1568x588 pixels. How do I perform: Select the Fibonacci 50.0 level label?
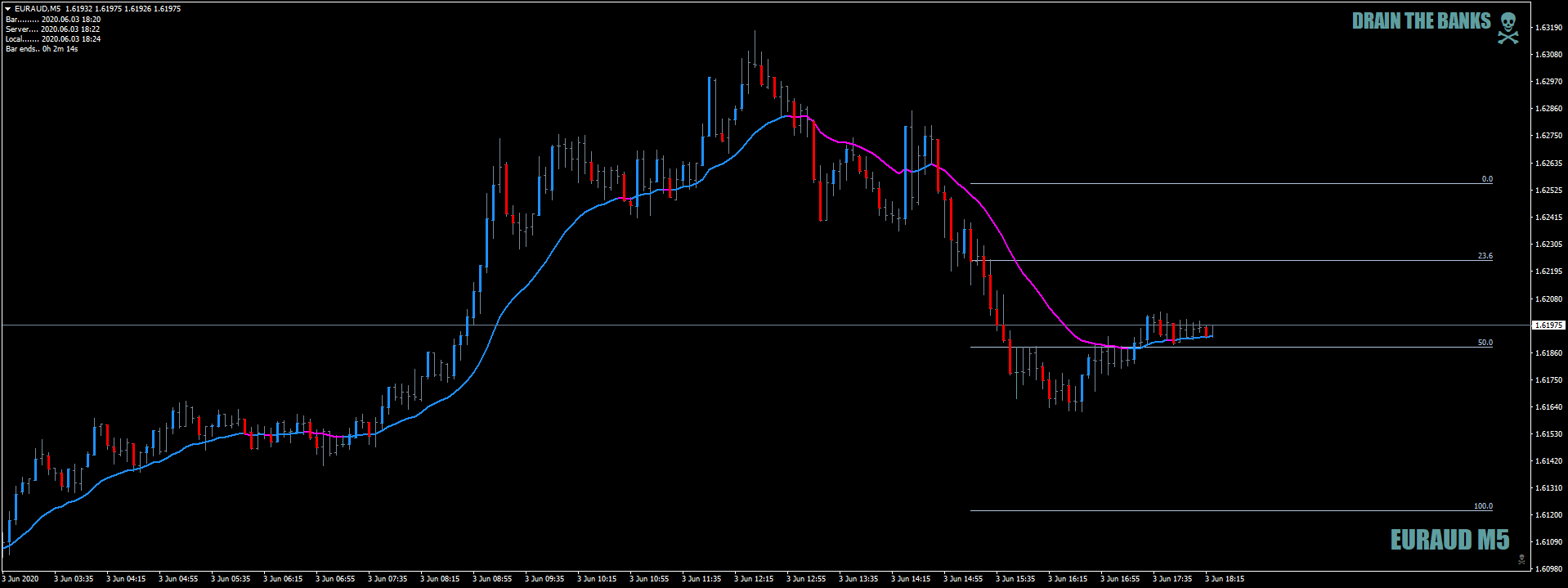1485,343
